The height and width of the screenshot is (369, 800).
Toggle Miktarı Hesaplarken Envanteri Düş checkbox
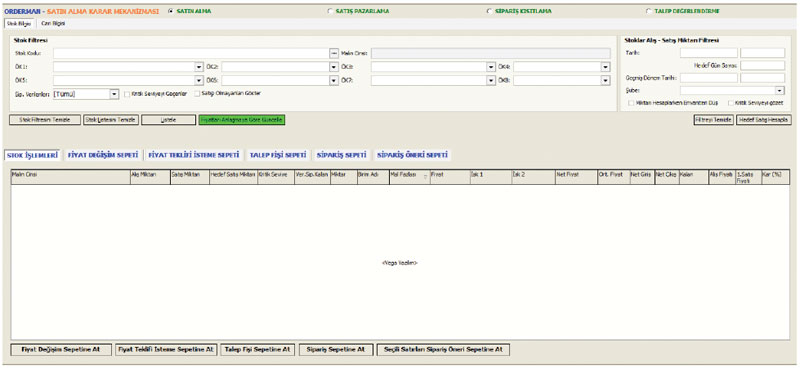pos(632,103)
